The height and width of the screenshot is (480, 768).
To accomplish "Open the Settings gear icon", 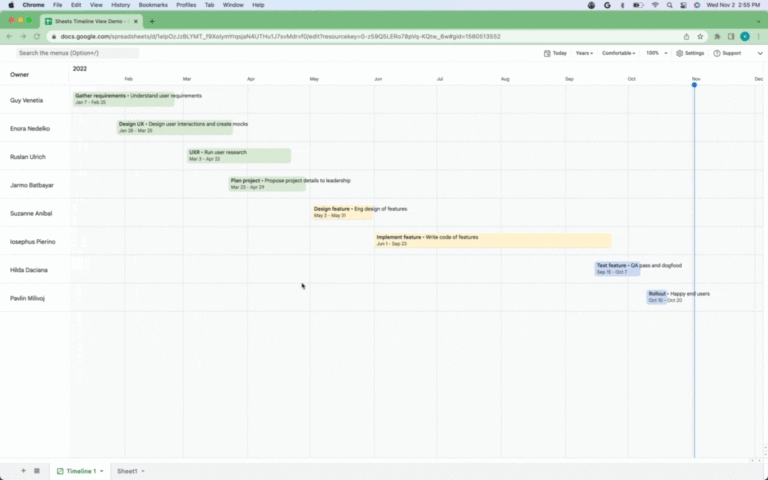I will point(679,53).
